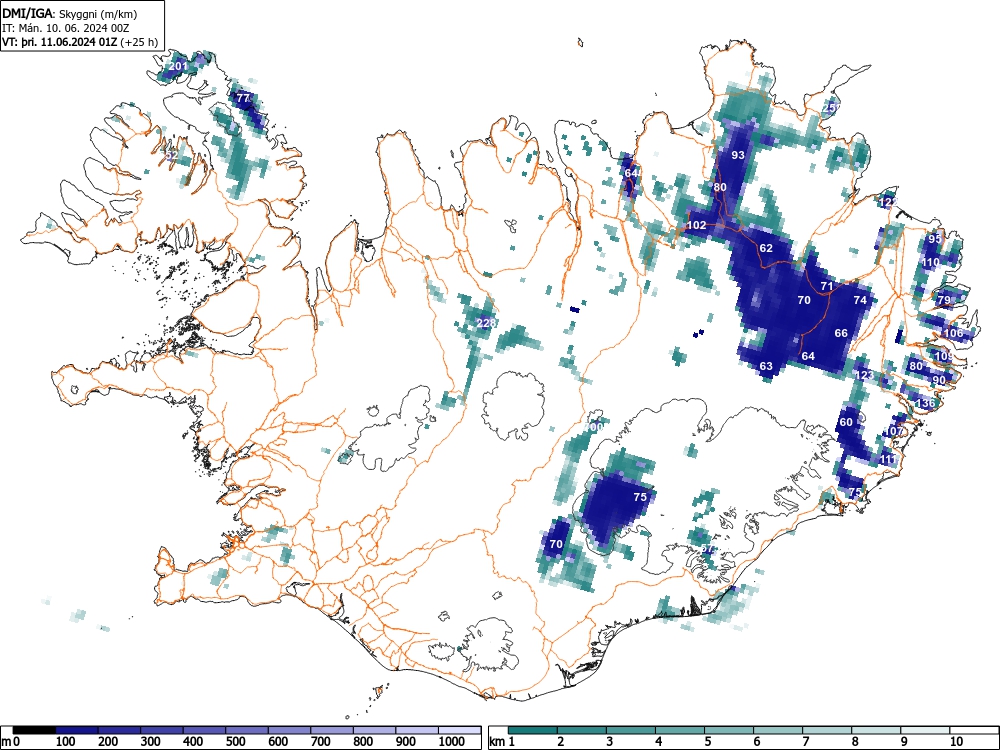
Task: Select the '74' visibility value
Action: 860,300
